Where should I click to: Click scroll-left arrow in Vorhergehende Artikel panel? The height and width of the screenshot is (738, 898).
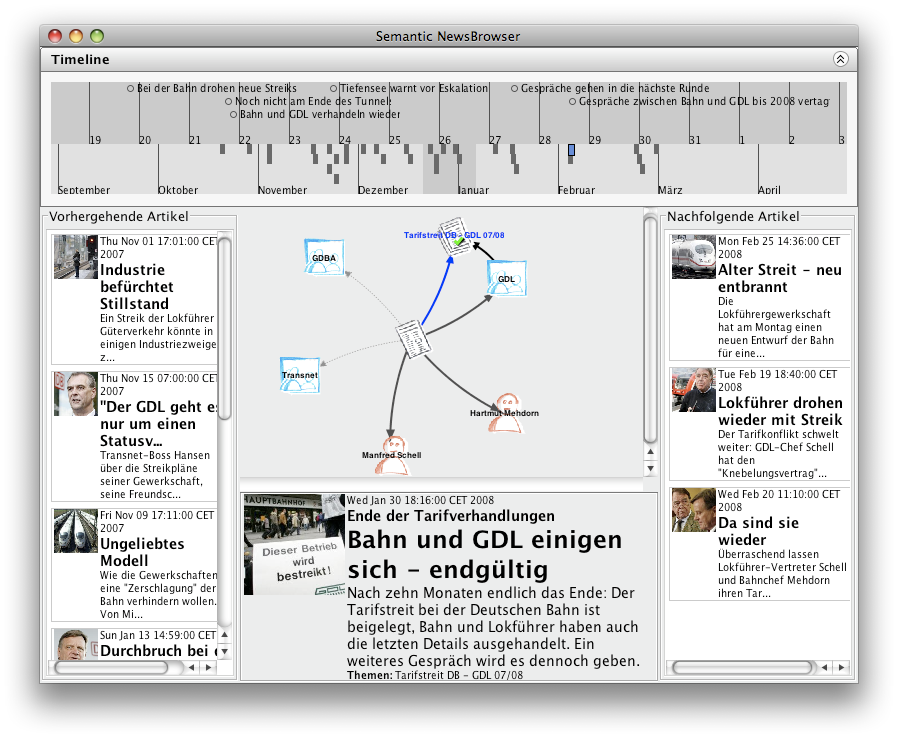(191, 667)
